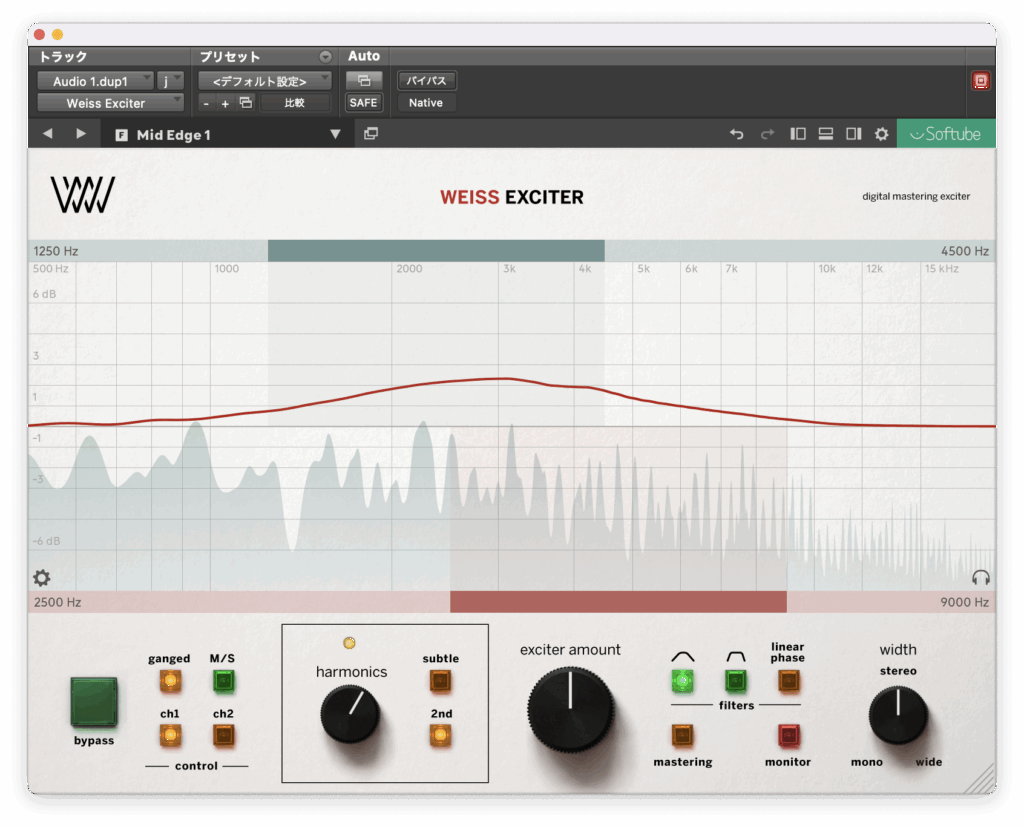Screen dimensions: 1024x827
Task: Go to previous preset arrow
Action: [x=48, y=133]
